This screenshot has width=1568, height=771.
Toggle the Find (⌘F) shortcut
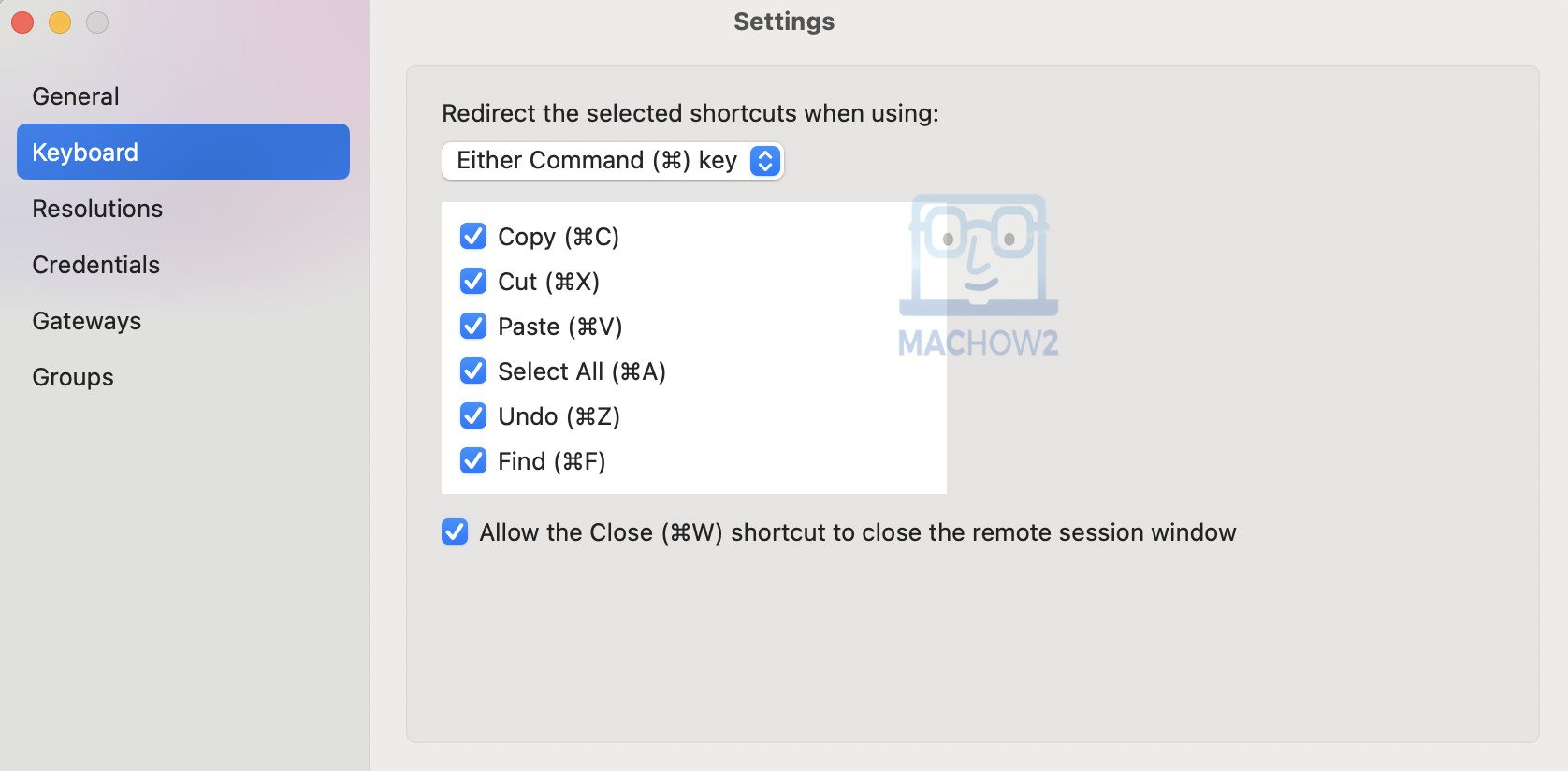tap(473, 460)
